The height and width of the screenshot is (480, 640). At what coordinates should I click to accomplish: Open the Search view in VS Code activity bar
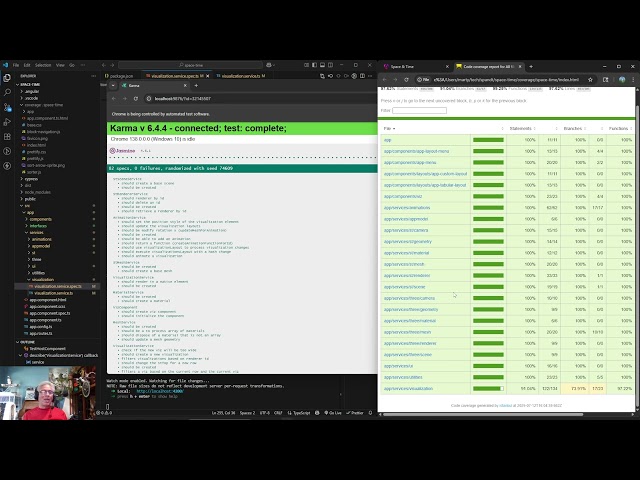[x=7, y=93]
